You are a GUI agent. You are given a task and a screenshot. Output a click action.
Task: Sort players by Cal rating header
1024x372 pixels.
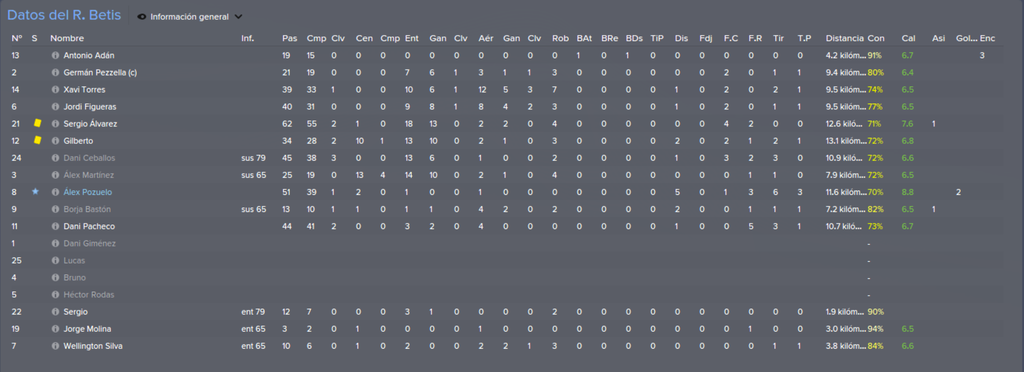[x=908, y=39]
